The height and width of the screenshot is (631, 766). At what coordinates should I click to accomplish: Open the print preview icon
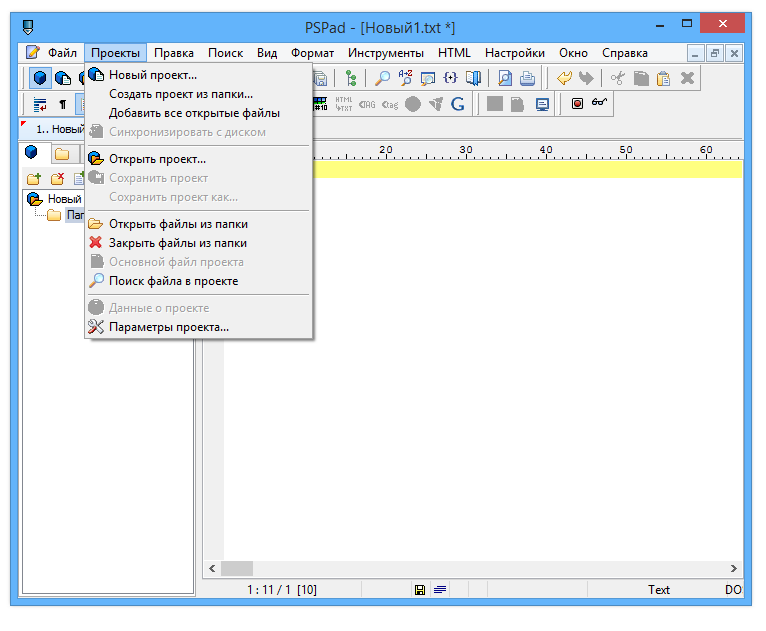(x=505, y=78)
